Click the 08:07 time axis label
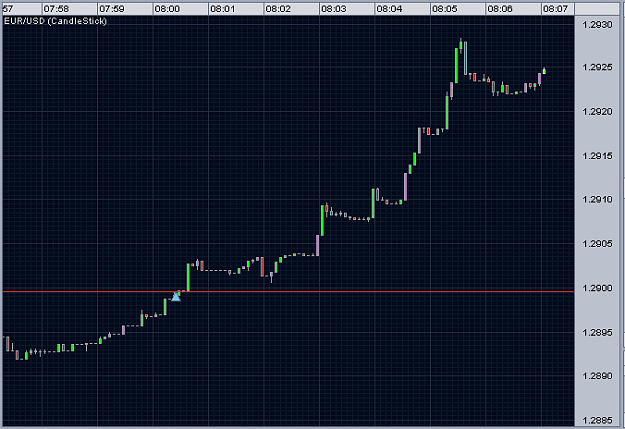This screenshot has width=625, height=429. click(555, 8)
